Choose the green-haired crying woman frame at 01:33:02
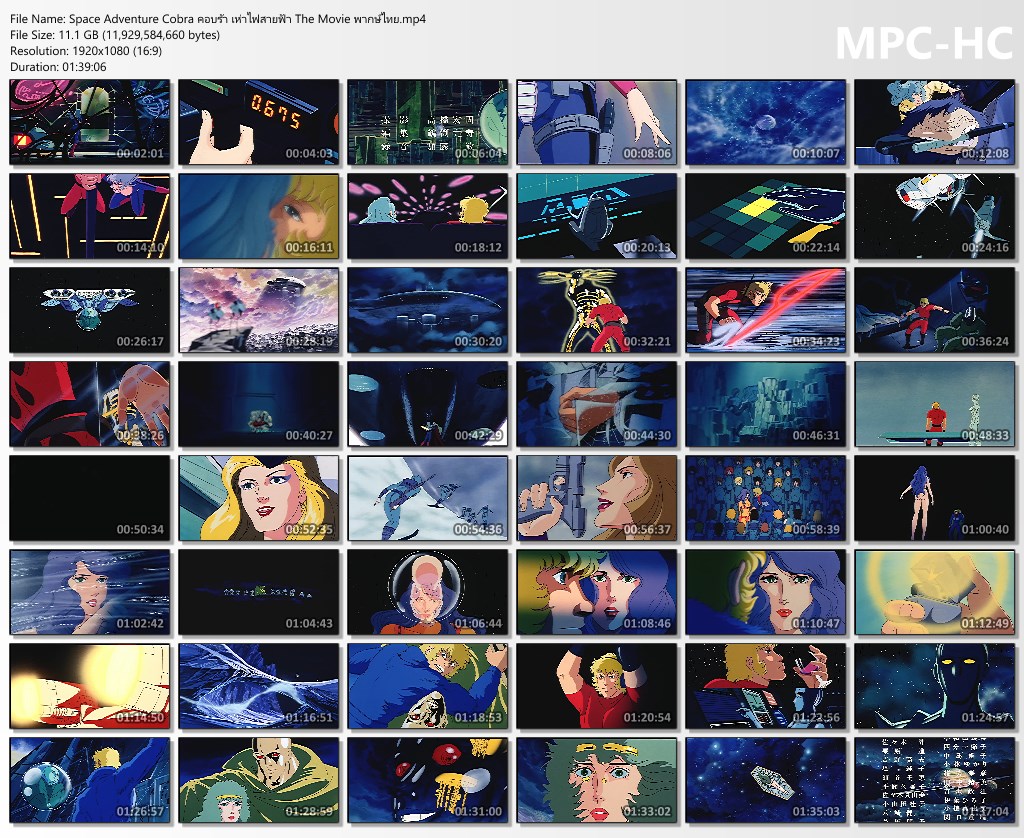Image resolution: width=1024 pixels, height=838 pixels. point(597,781)
